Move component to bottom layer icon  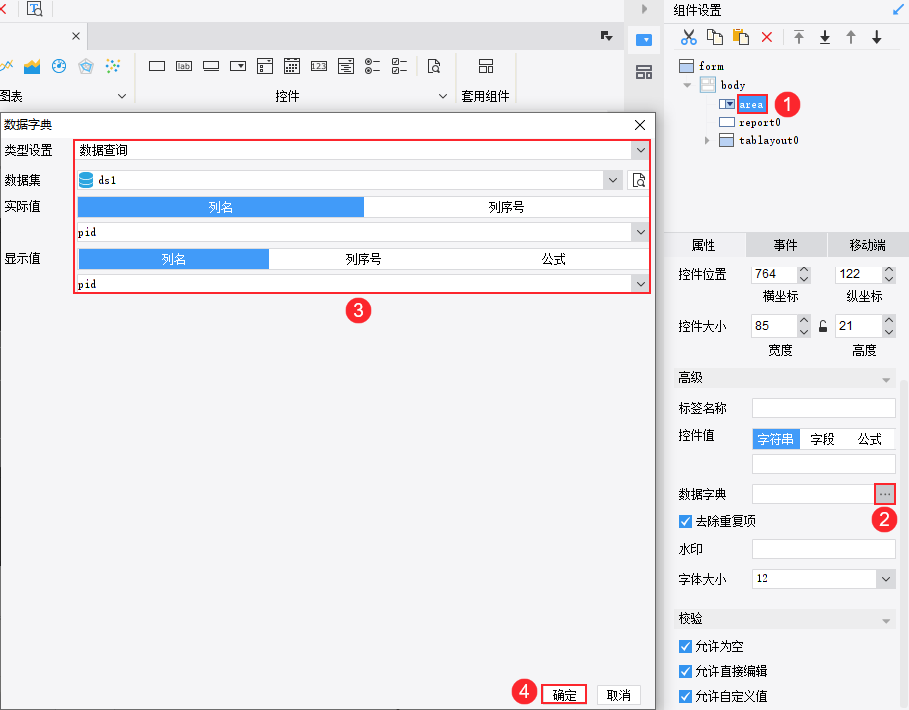coord(825,37)
